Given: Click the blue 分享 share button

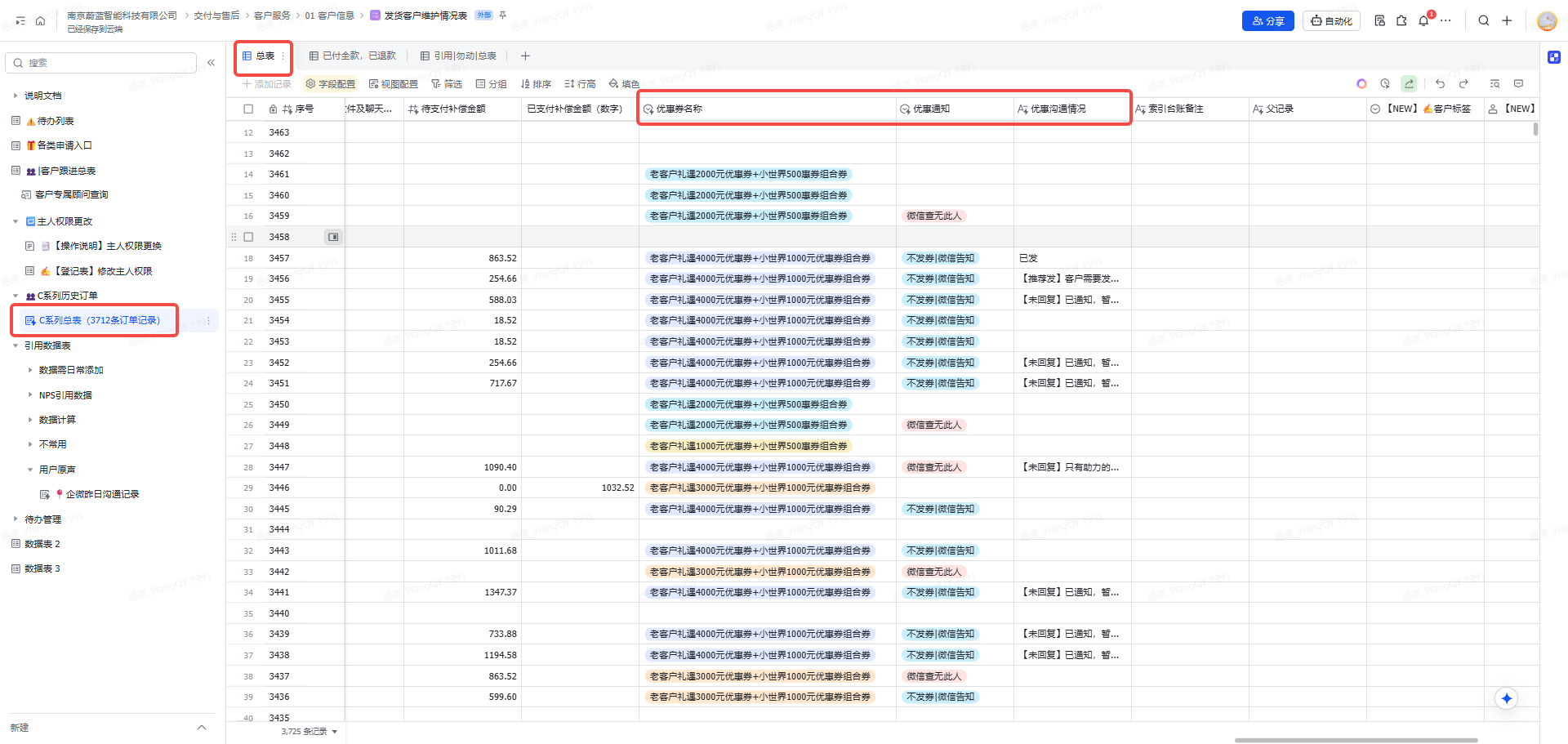Looking at the screenshot, I should (x=1267, y=21).
